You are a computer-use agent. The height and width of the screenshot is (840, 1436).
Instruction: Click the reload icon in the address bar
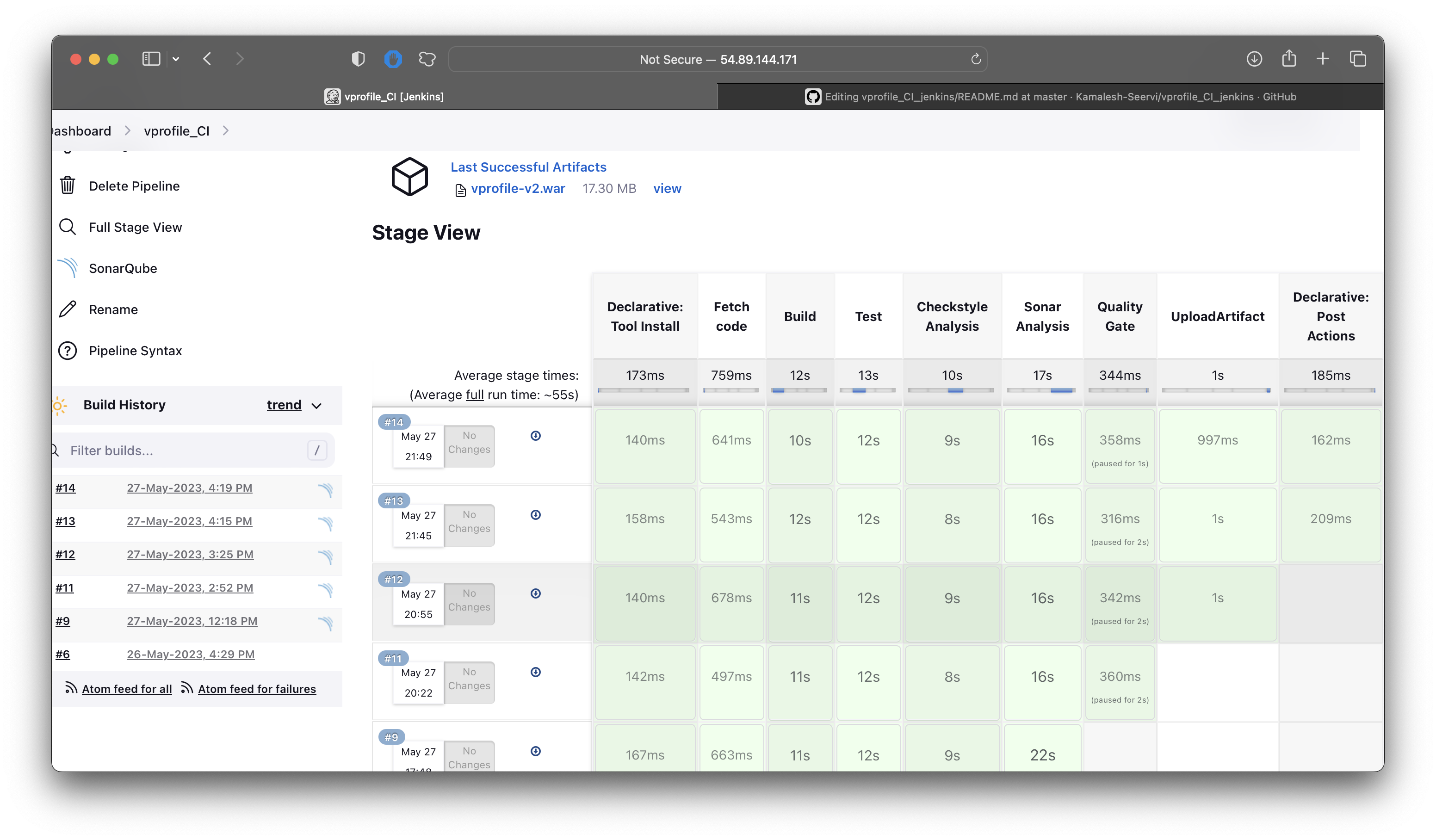click(x=976, y=59)
